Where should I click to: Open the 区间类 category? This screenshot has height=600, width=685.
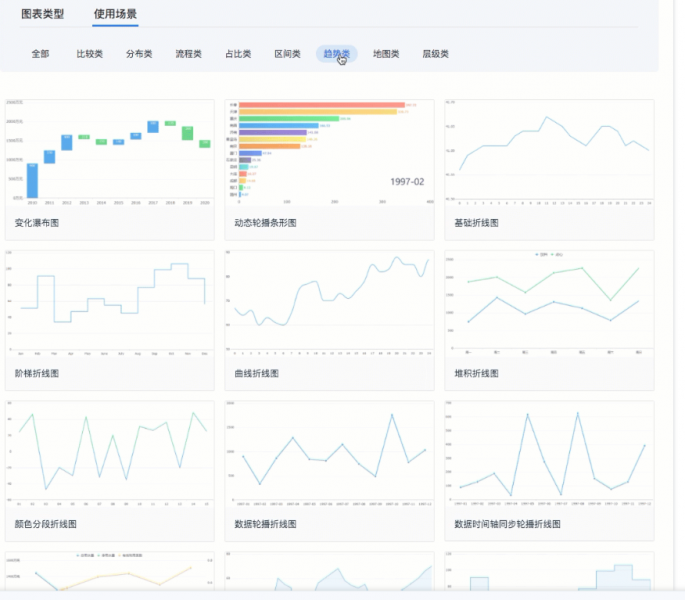click(287, 54)
